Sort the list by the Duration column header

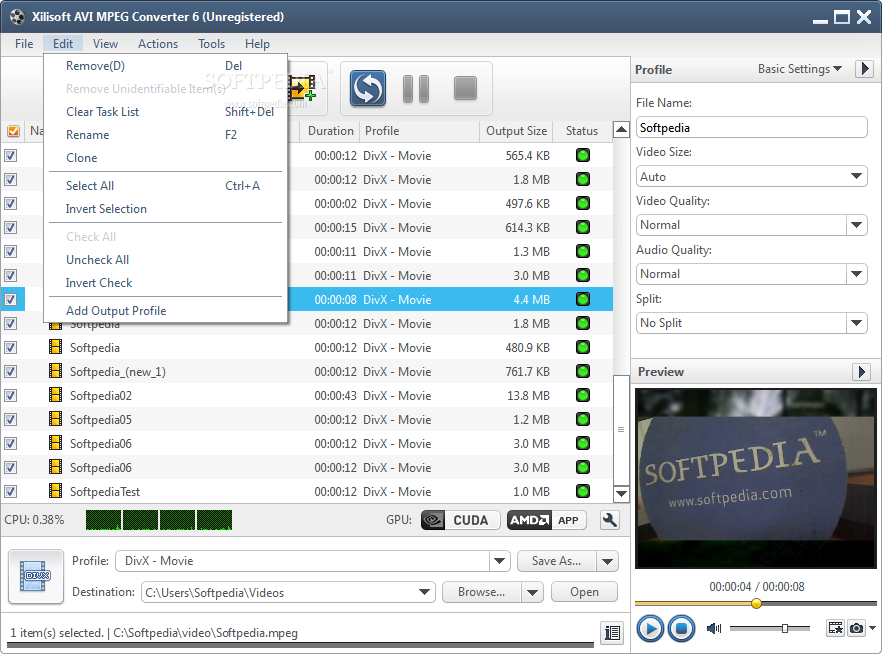point(330,131)
